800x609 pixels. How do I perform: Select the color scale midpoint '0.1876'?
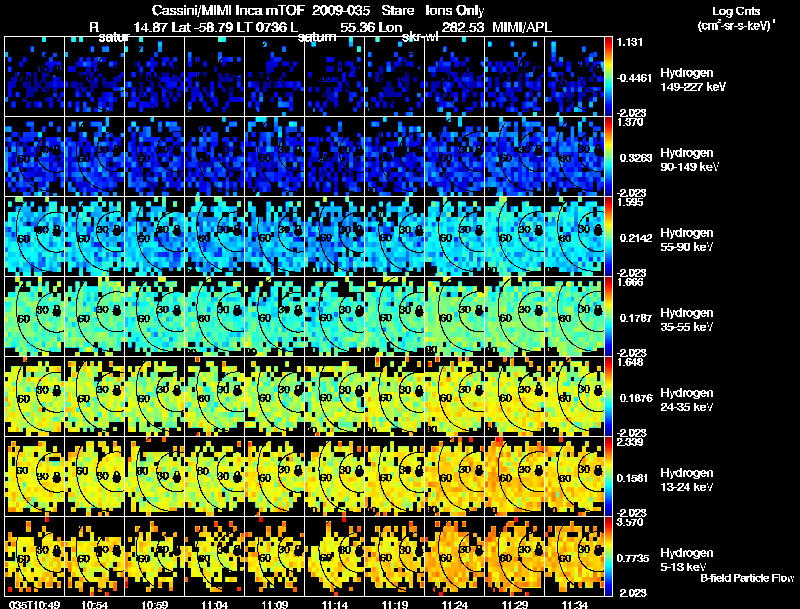point(636,398)
